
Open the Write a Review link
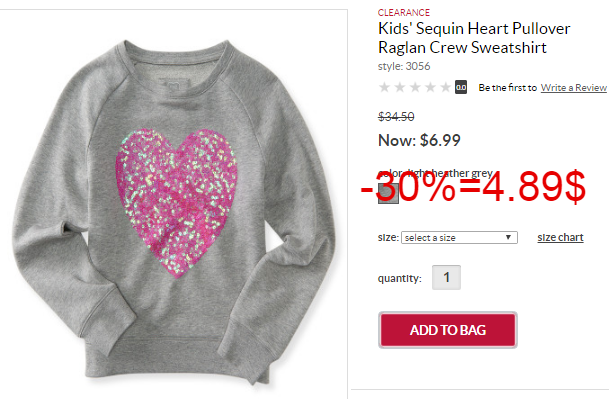click(574, 88)
